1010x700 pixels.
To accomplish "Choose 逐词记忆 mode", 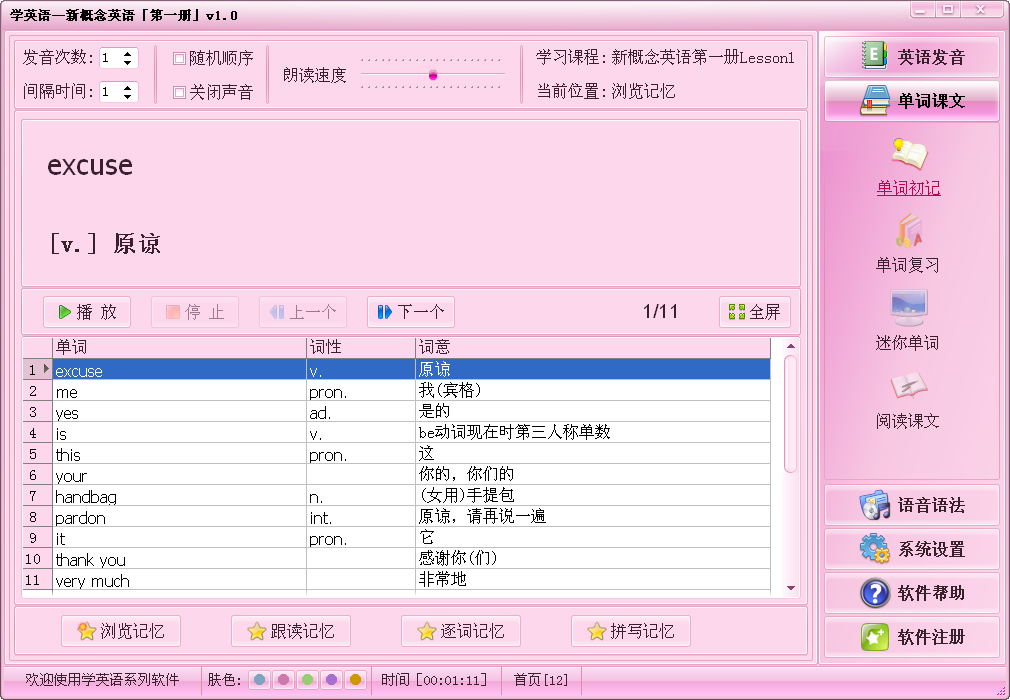I will 461,631.
